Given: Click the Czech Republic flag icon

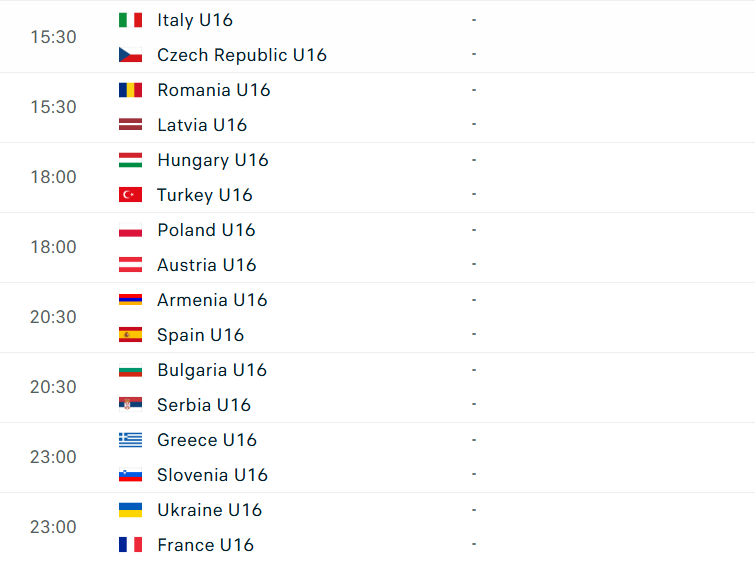Looking at the screenshot, I should [x=130, y=55].
